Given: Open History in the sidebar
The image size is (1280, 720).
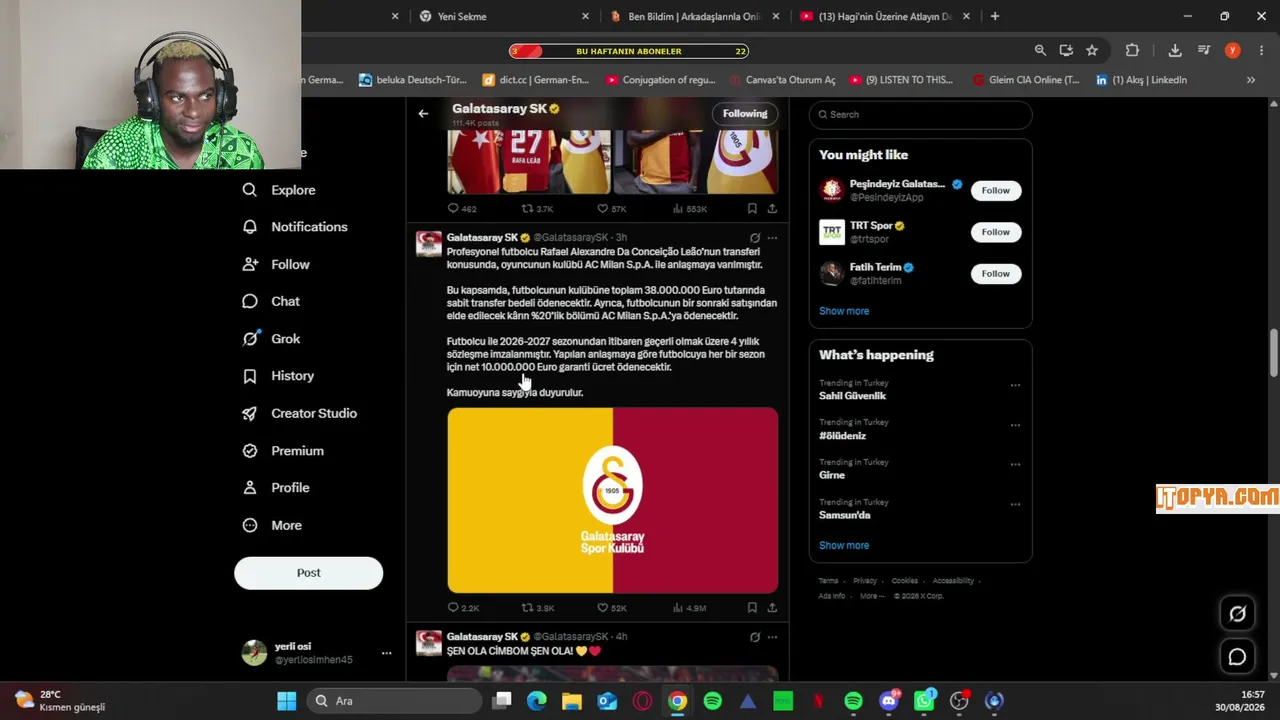Looking at the screenshot, I should pos(278,376).
